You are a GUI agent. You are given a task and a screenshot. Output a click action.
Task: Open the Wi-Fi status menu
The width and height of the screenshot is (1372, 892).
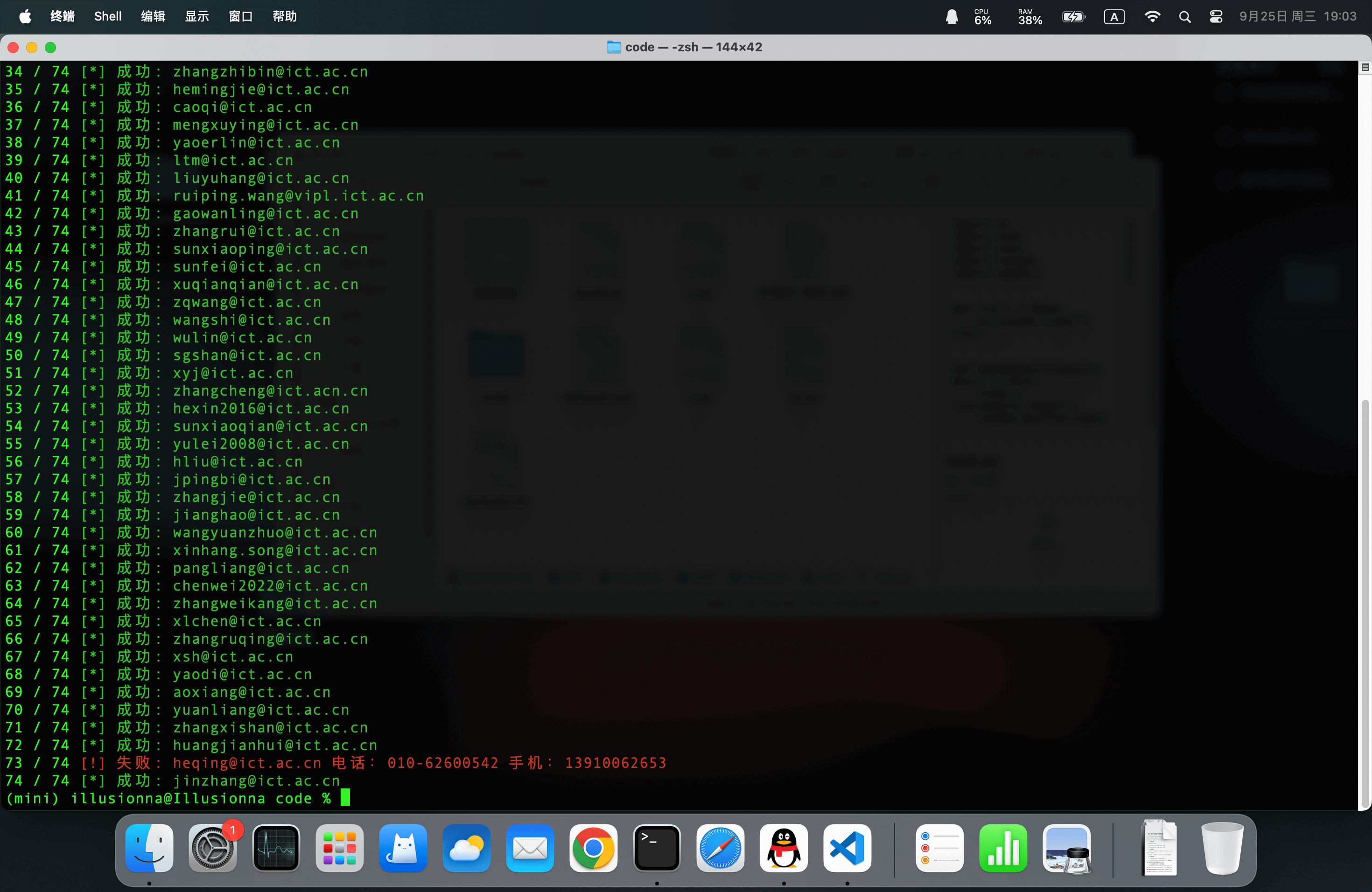pyautogui.click(x=1152, y=17)
